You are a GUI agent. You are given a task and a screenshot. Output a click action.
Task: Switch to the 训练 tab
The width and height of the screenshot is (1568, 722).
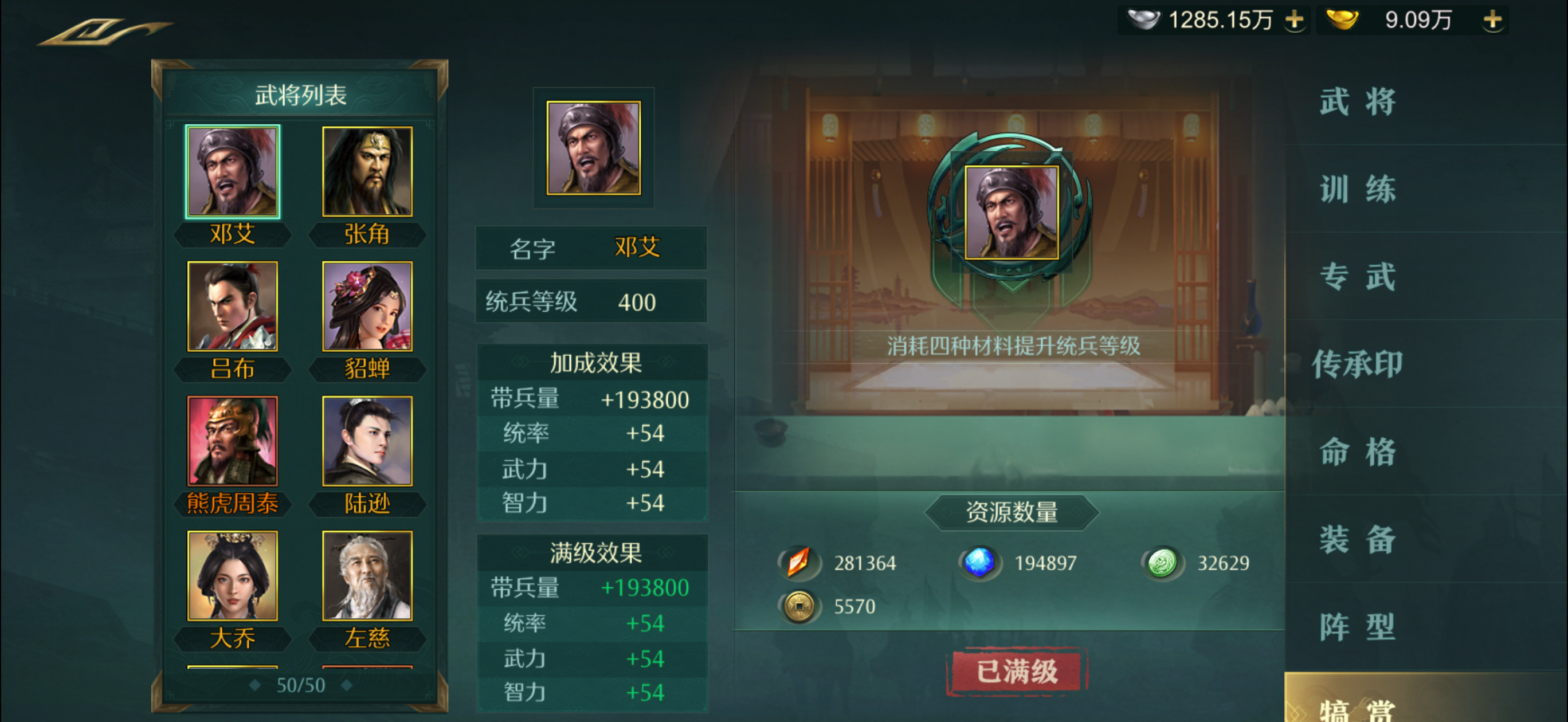[x=1357, y=189]
